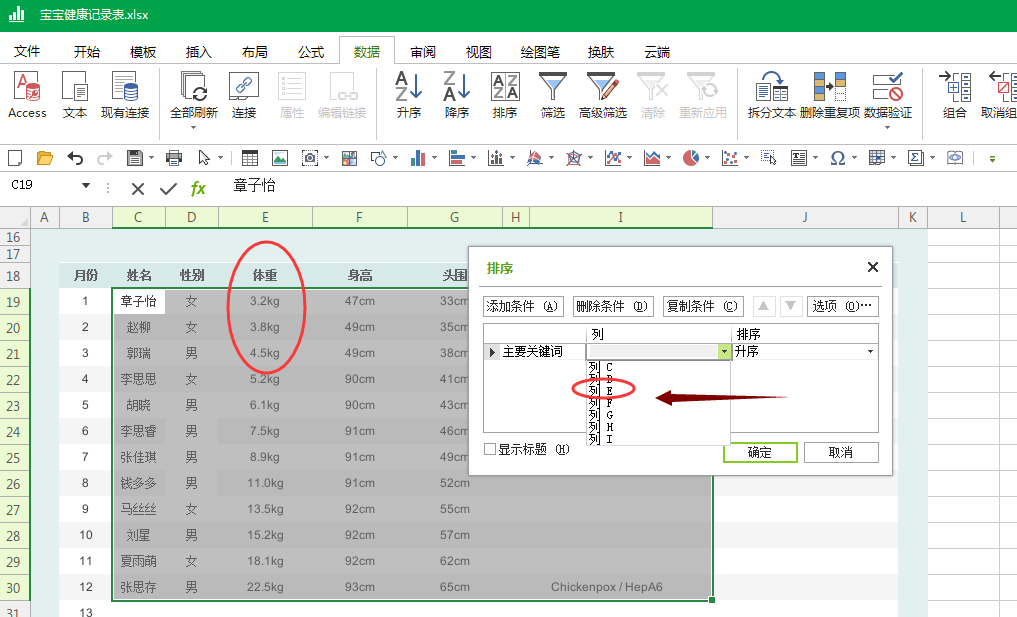Click the insert picture icon
Image resolution: width=1017 pixels, height=617 pixels.
[x=280, y=158]
